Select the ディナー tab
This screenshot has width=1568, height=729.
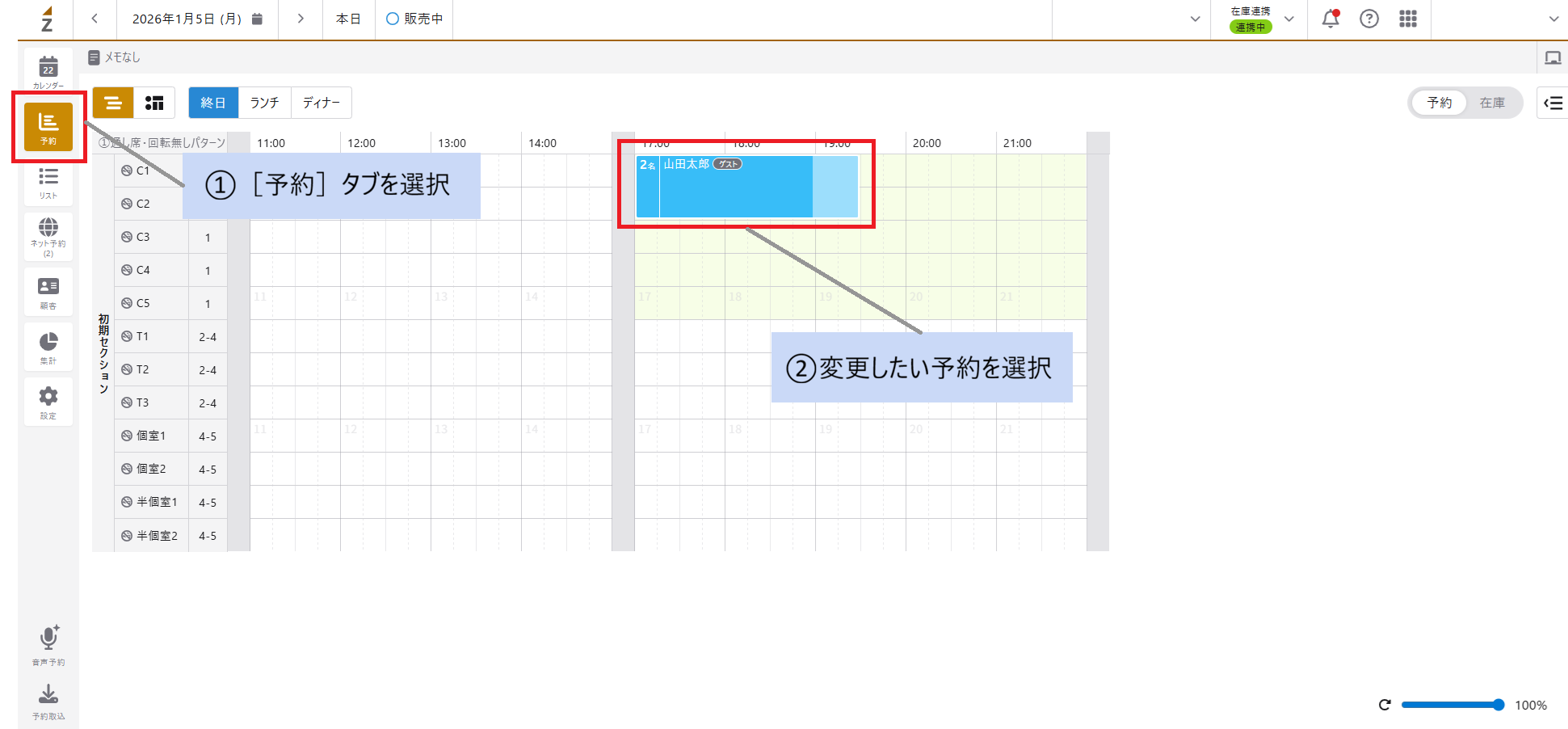pos(320,103)
